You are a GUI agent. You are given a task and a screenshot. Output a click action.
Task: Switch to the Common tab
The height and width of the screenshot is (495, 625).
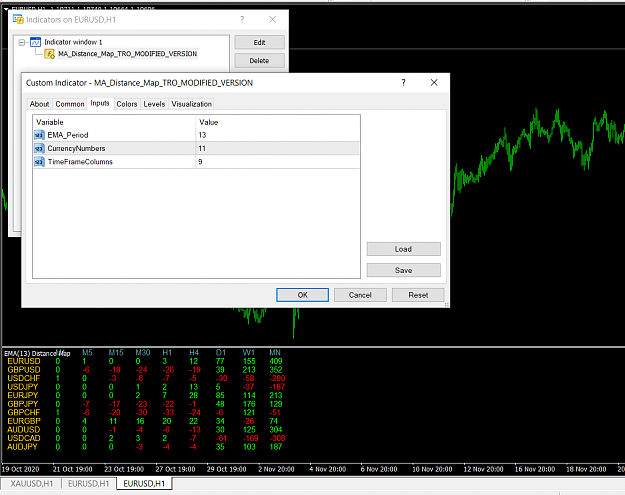pyautogui.click(x=70, y=104)
